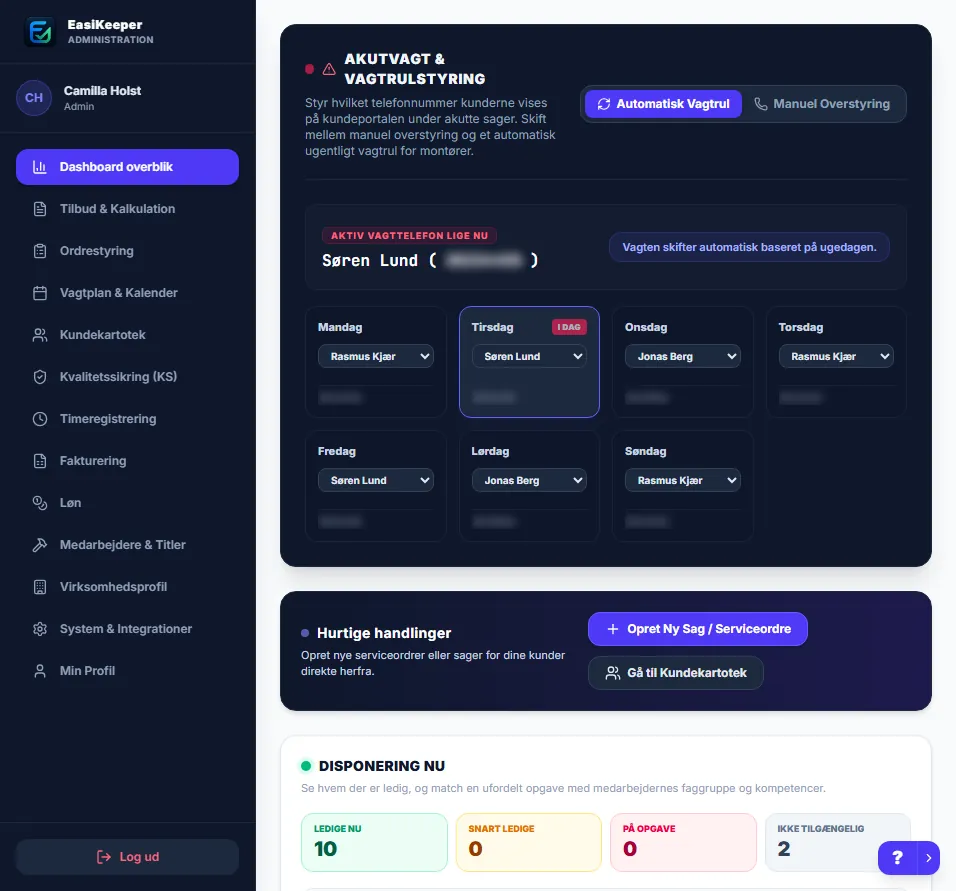Open Mandag on-call person dropdown

tap(376, 357)
